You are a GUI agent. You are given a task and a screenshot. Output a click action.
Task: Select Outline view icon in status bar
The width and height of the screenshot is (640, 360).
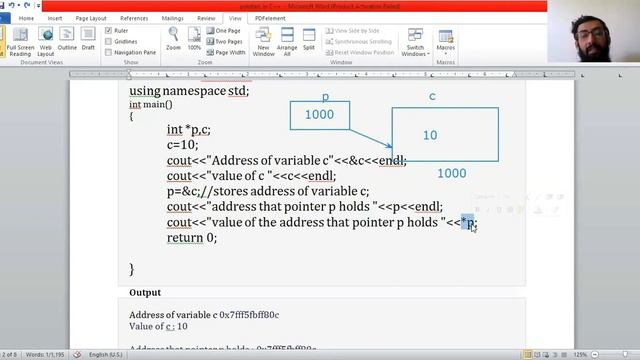tap(555, 355)
